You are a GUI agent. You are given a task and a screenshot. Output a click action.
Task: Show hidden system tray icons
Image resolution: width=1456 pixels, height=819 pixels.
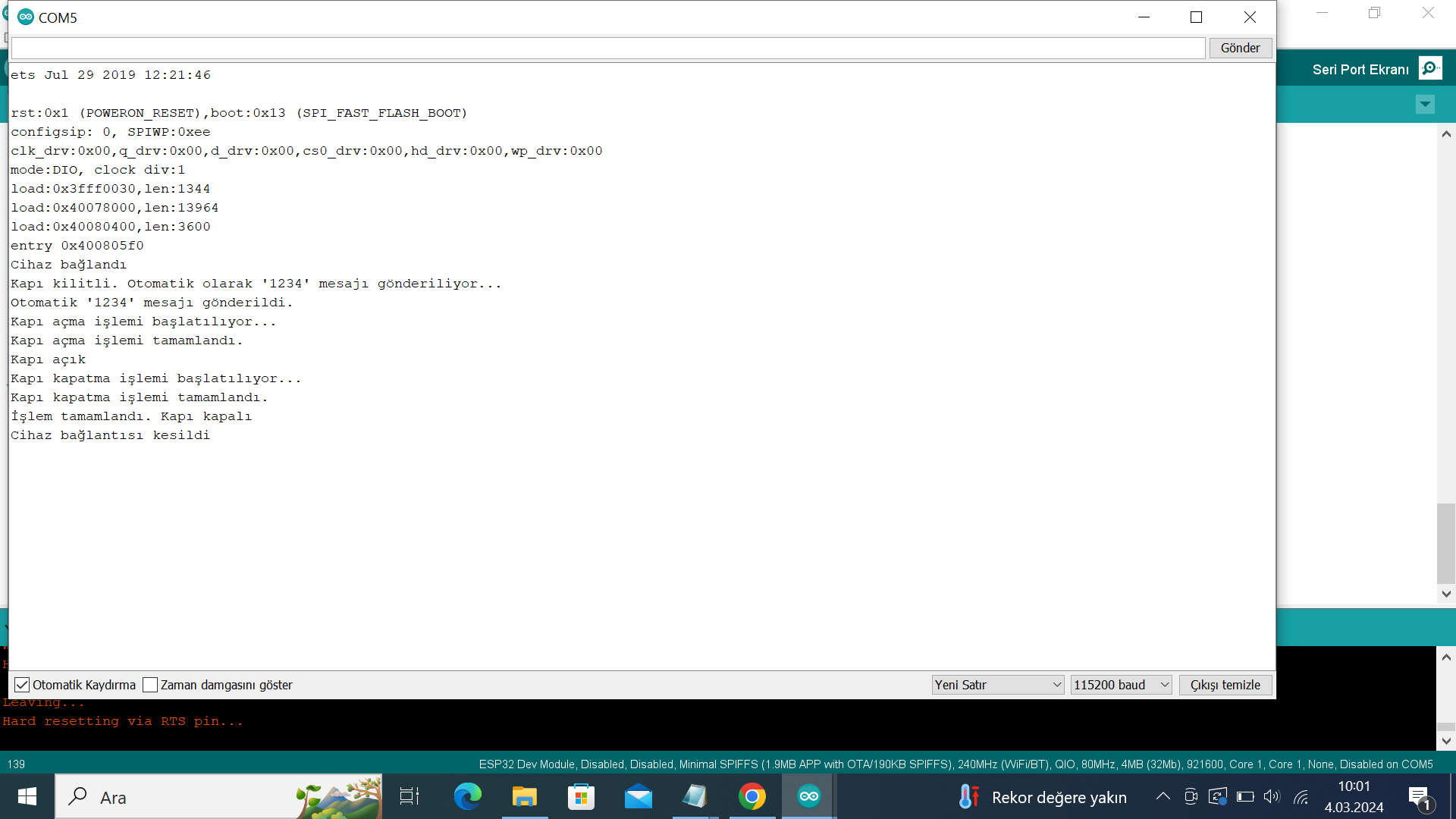click(x=1163, y=797)
